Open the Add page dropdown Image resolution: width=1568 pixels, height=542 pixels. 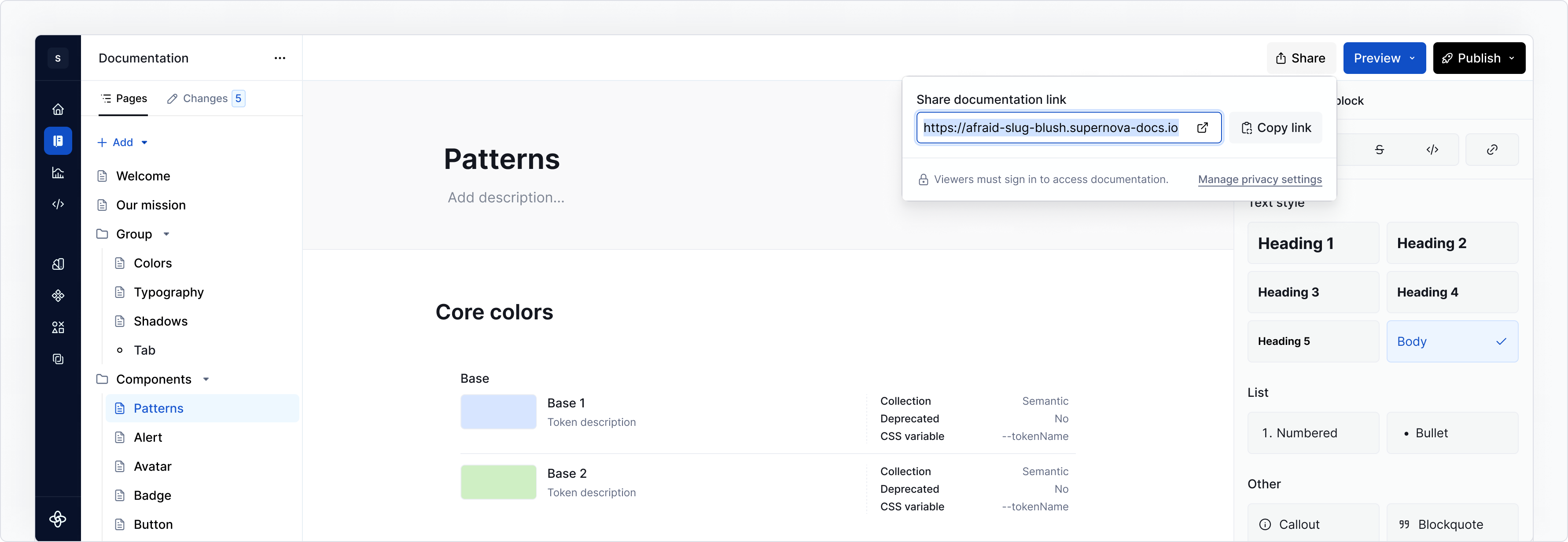tap(144, 143)
